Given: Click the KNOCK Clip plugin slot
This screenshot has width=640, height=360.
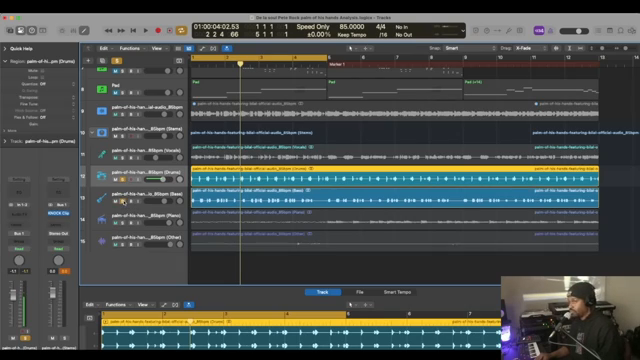Looking at the screenshot, I should (x=58, y=213).
